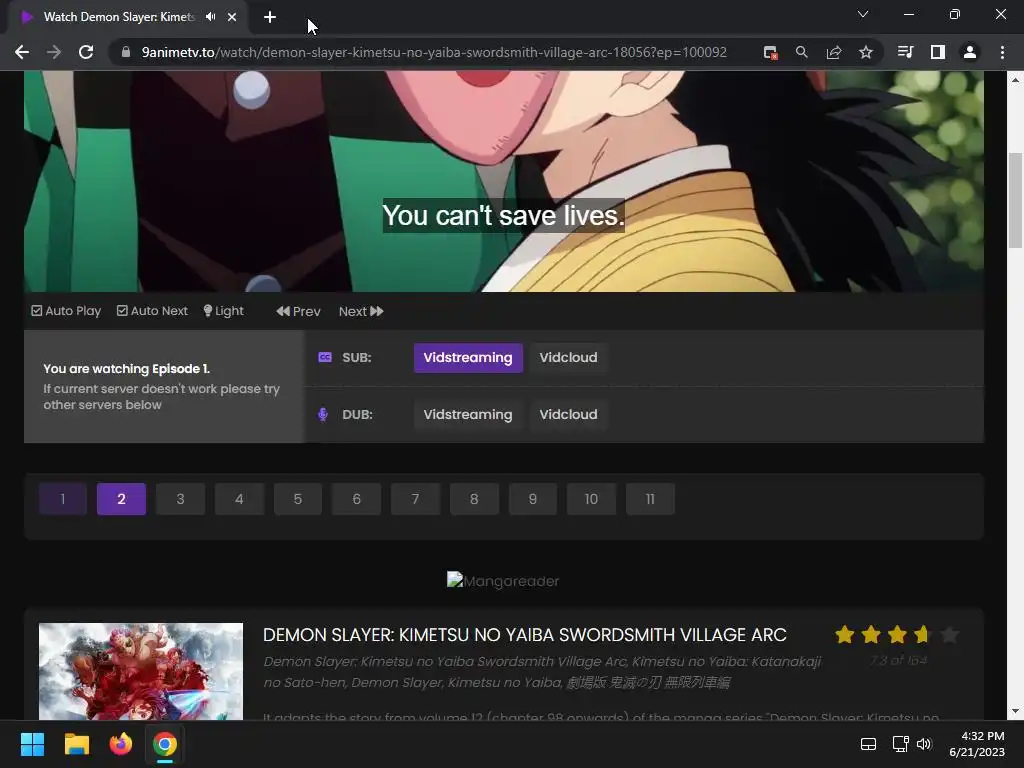Select the DUB Vidcloud server
The width and height of the screenshot is (1024, 768).
(568, 415)
